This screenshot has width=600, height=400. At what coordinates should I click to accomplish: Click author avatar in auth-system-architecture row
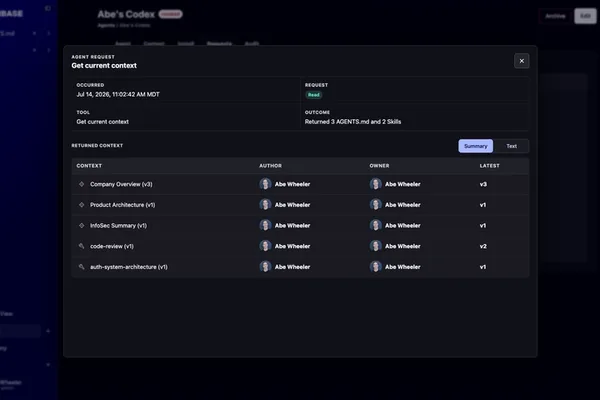point(265,267)
